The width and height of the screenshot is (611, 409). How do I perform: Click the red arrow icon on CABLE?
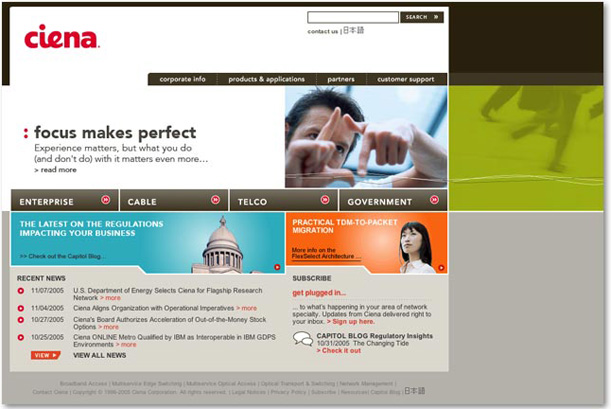pyautogui.click(x=215, y=200)
